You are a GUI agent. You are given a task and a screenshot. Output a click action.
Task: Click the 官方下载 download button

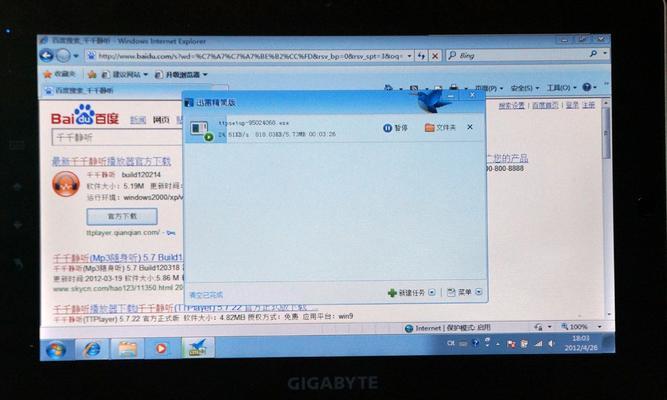(122, 216)
